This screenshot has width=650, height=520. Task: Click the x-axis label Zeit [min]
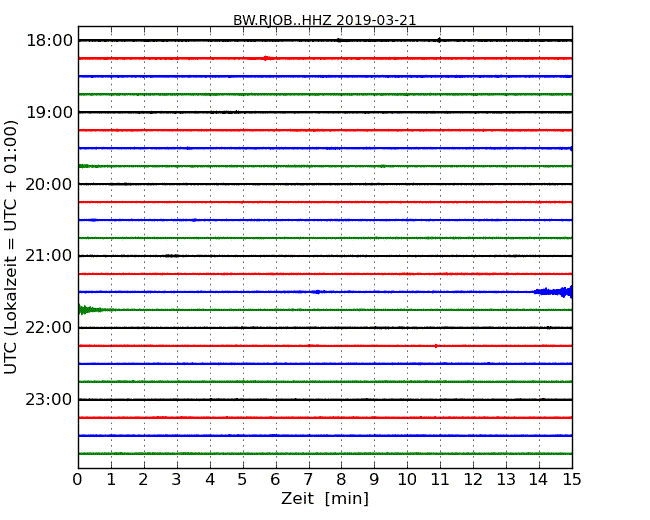[x=325, y=498]
